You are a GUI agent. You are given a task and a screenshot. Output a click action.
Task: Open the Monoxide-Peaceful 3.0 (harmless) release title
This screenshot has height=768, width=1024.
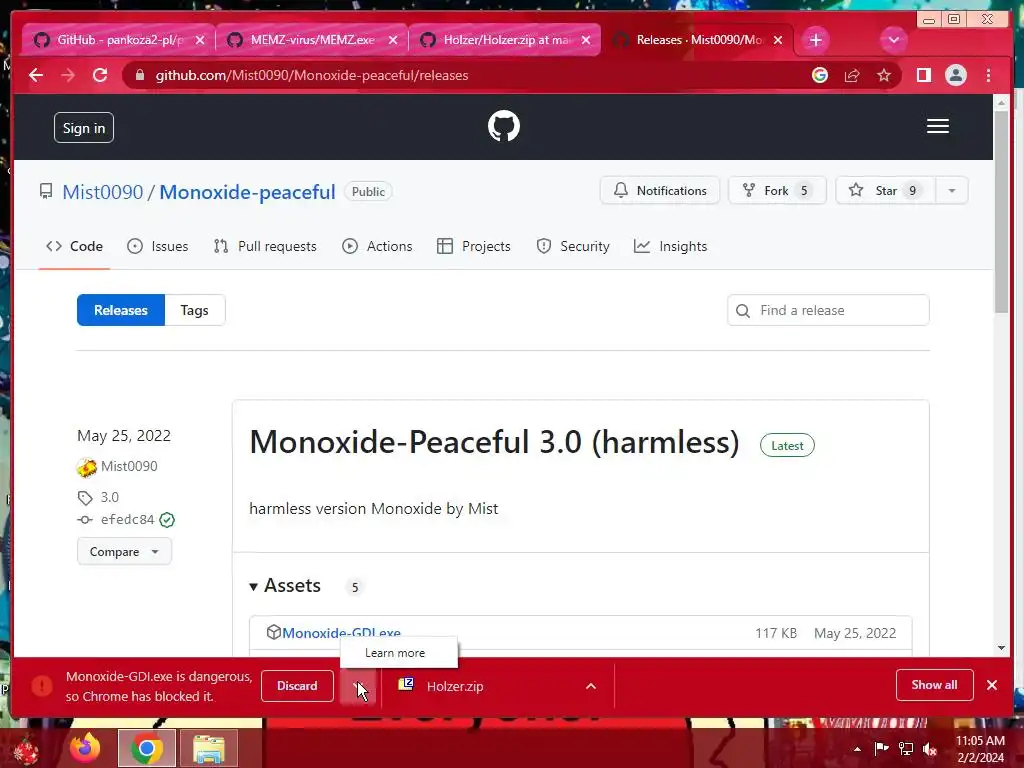click(x=494, y=442)
